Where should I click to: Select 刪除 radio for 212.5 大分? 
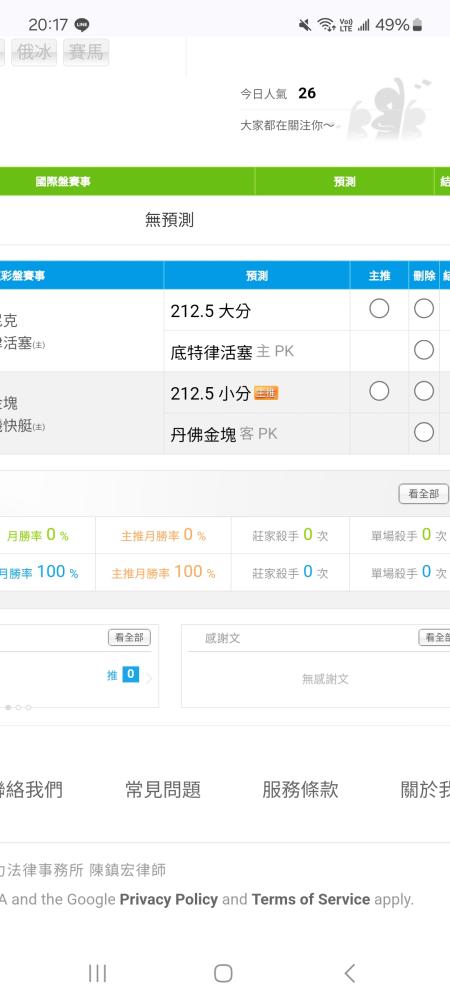(424, 309)
